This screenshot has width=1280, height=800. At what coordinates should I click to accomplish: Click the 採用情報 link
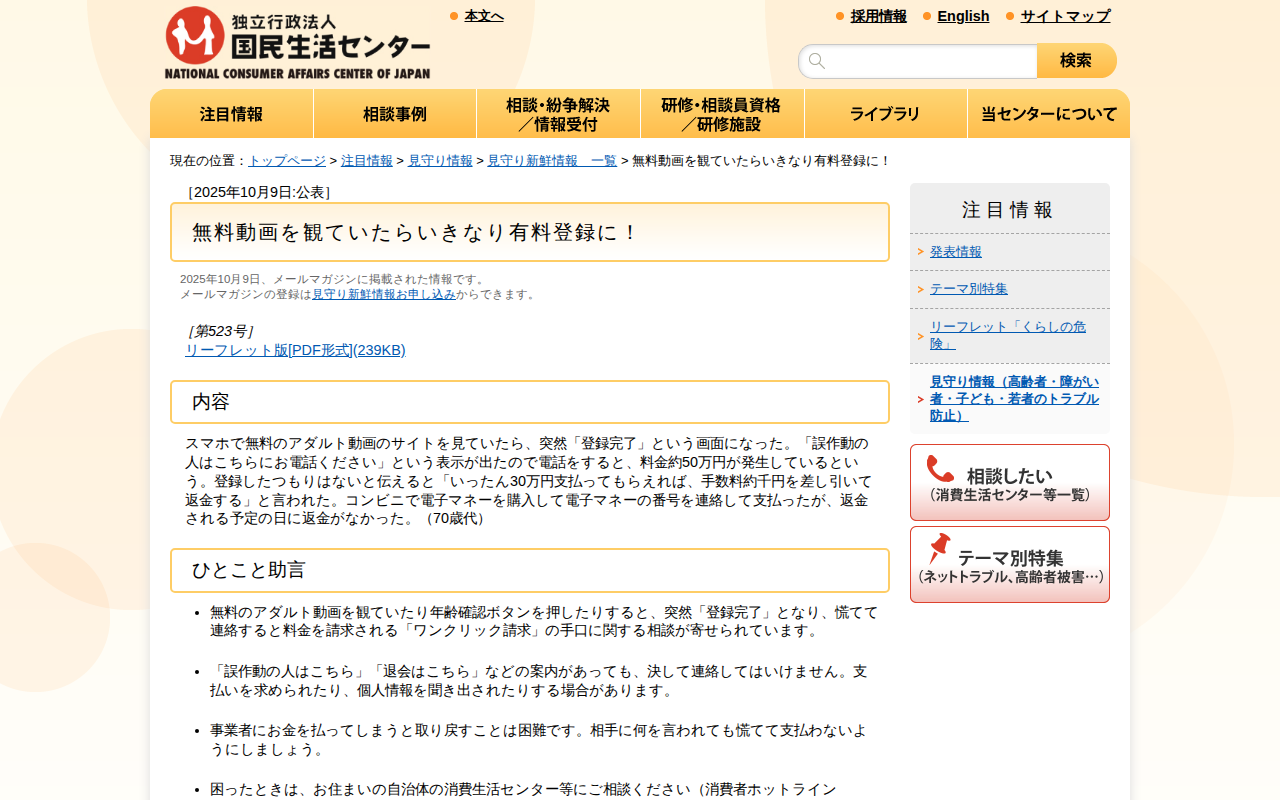click(878, 15)
